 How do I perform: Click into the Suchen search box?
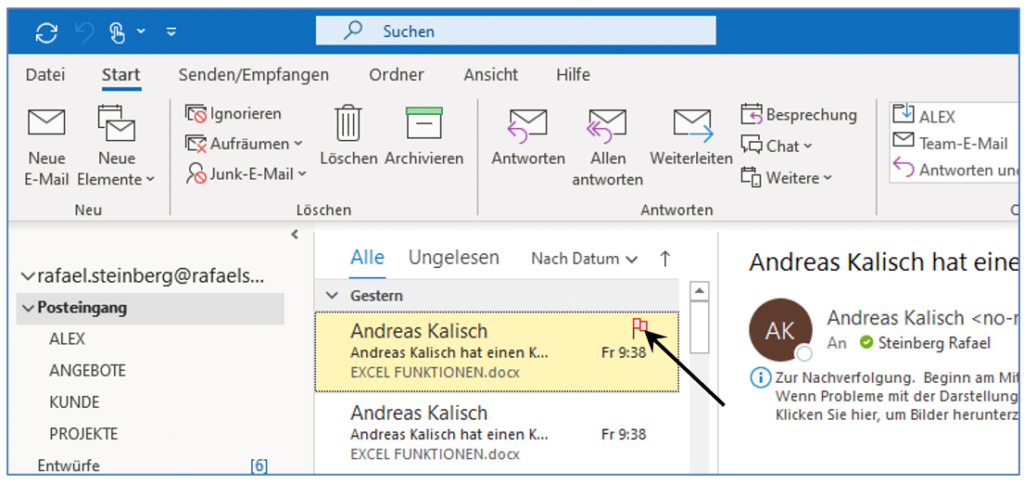[x=515, y=31]
